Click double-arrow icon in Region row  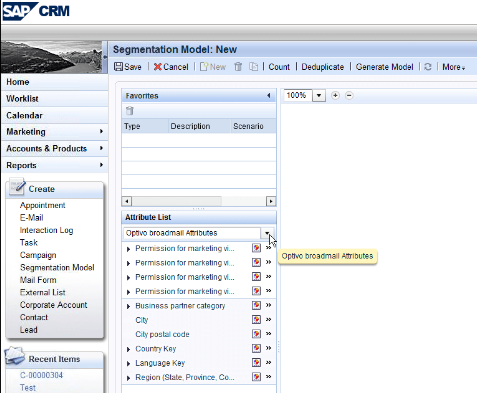click(268, 377)
